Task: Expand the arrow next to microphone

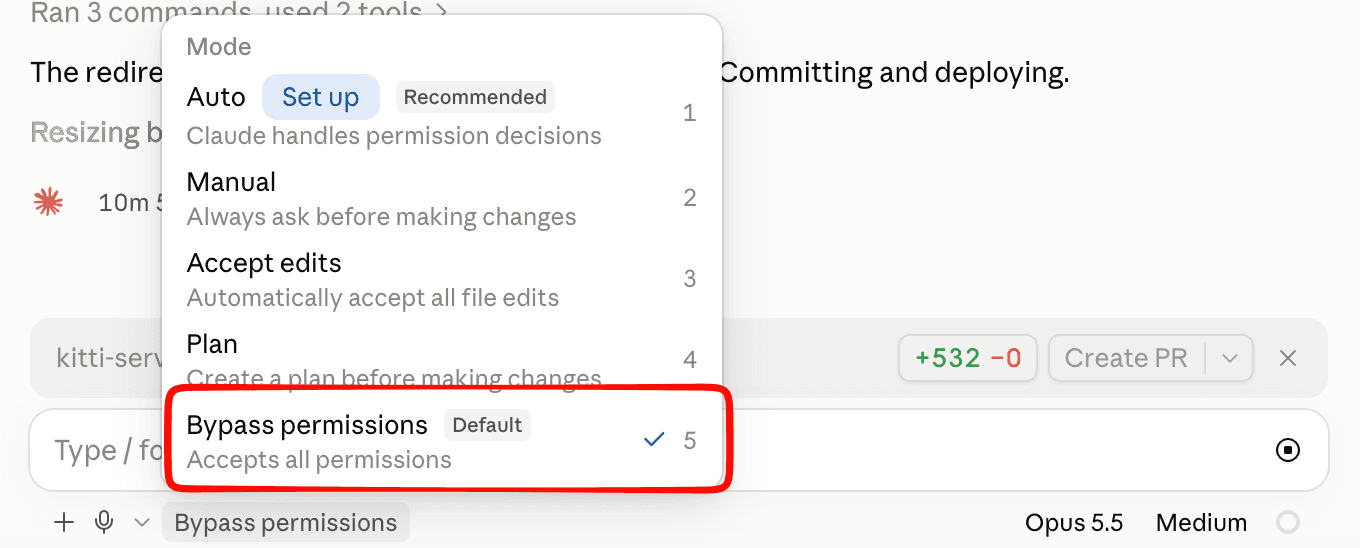Action: pos(142,522)
